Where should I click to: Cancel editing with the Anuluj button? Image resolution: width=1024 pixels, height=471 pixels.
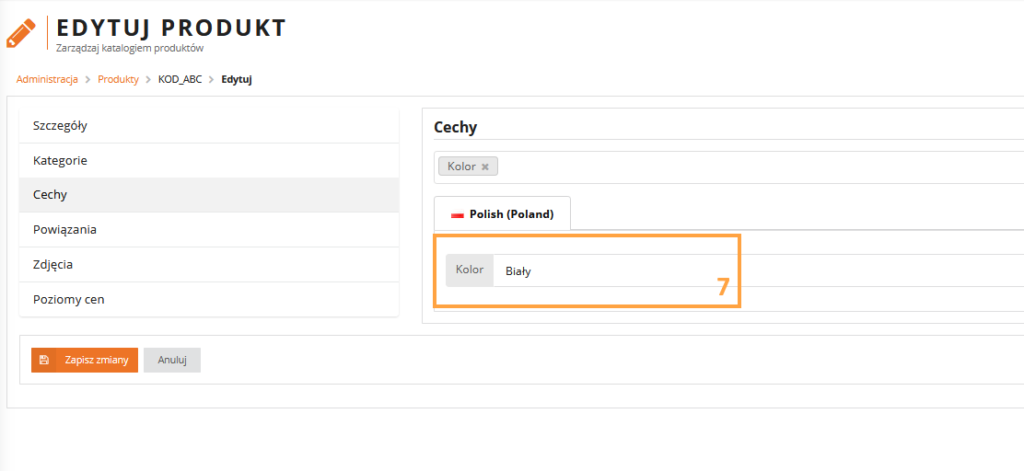pos(172,360)
